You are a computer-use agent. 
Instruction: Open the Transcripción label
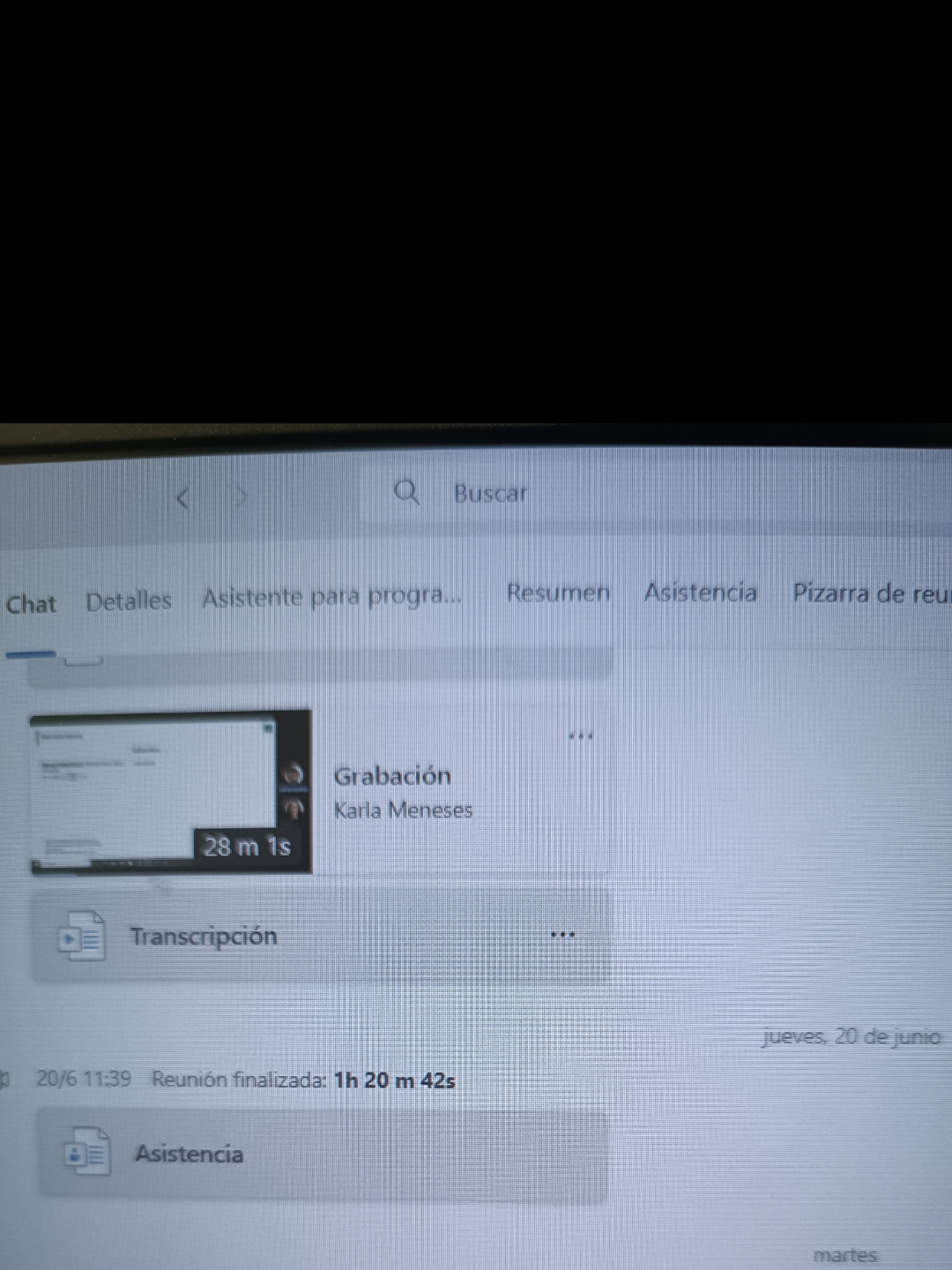coord(204,937)
